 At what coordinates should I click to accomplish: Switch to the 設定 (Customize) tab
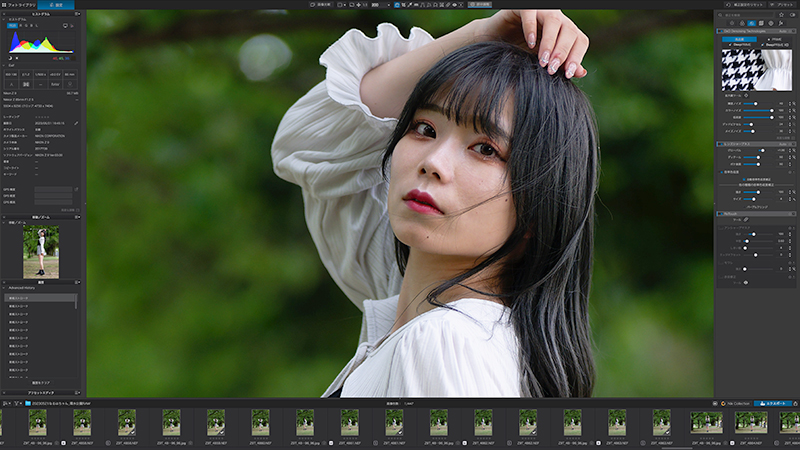(56, 5)
